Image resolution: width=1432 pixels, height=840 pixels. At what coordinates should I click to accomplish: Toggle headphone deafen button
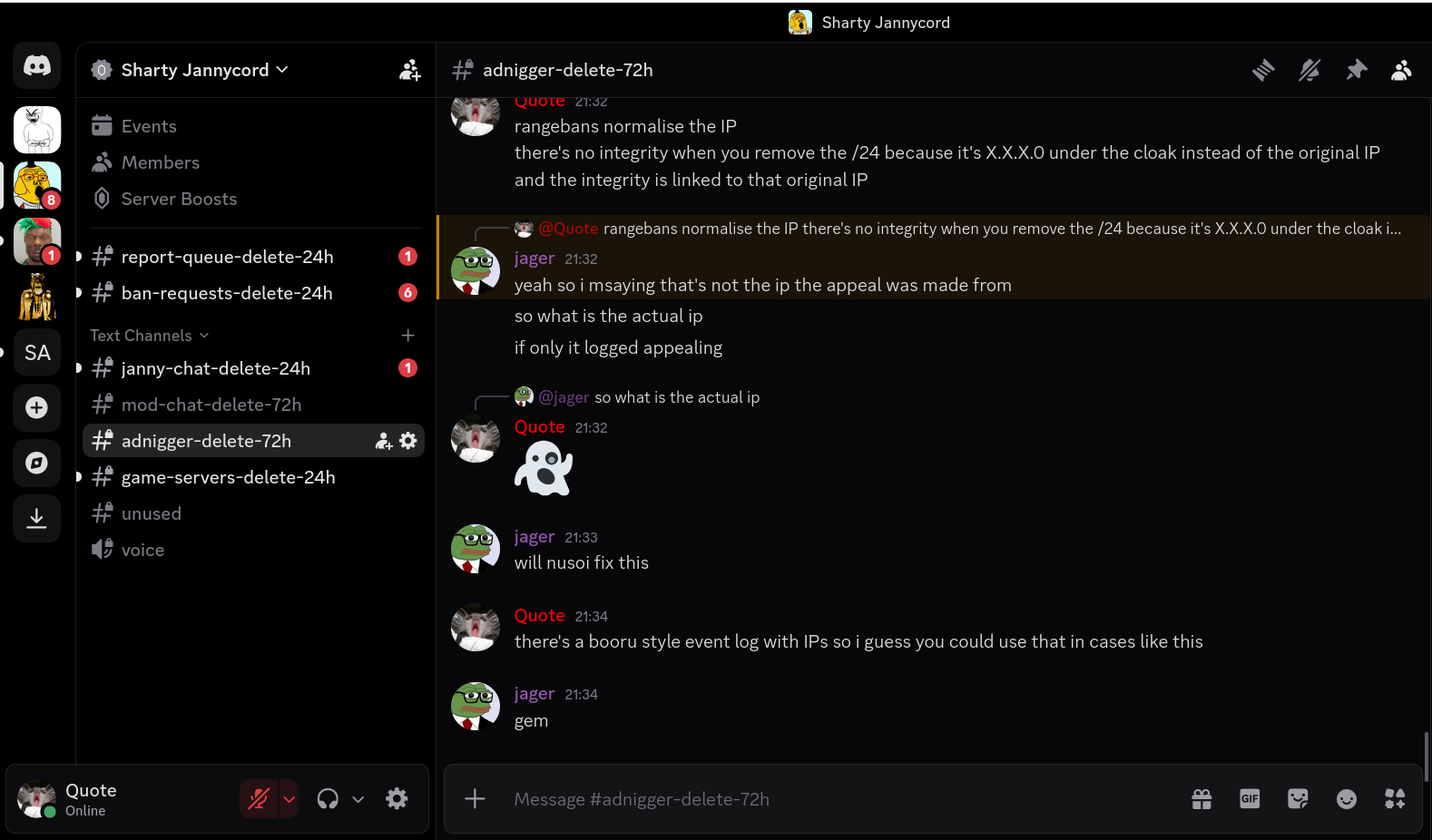pos(328,799)
